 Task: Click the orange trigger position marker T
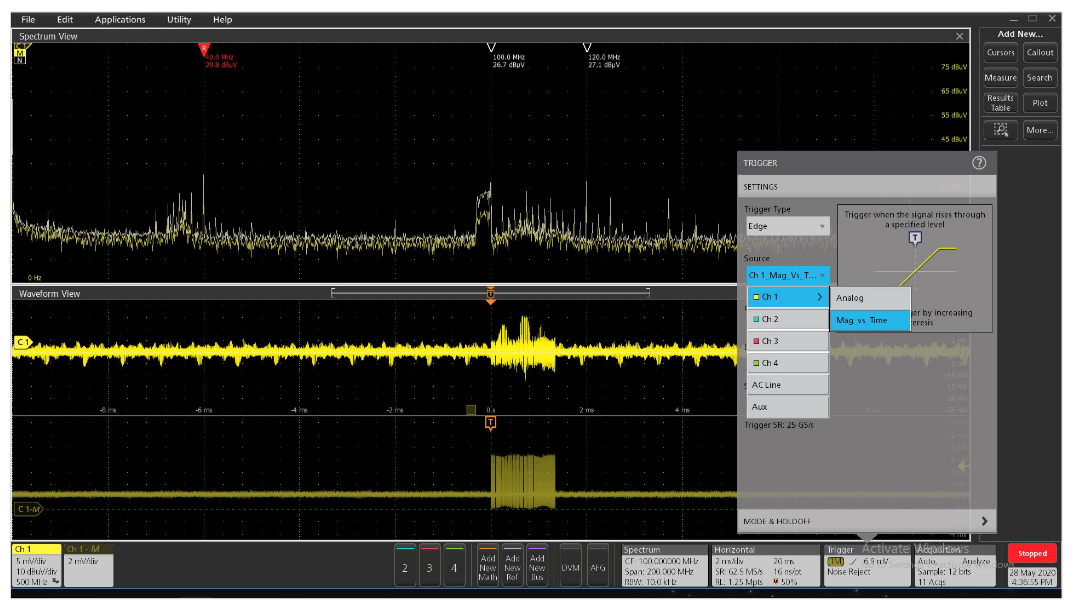coord(490,294)
